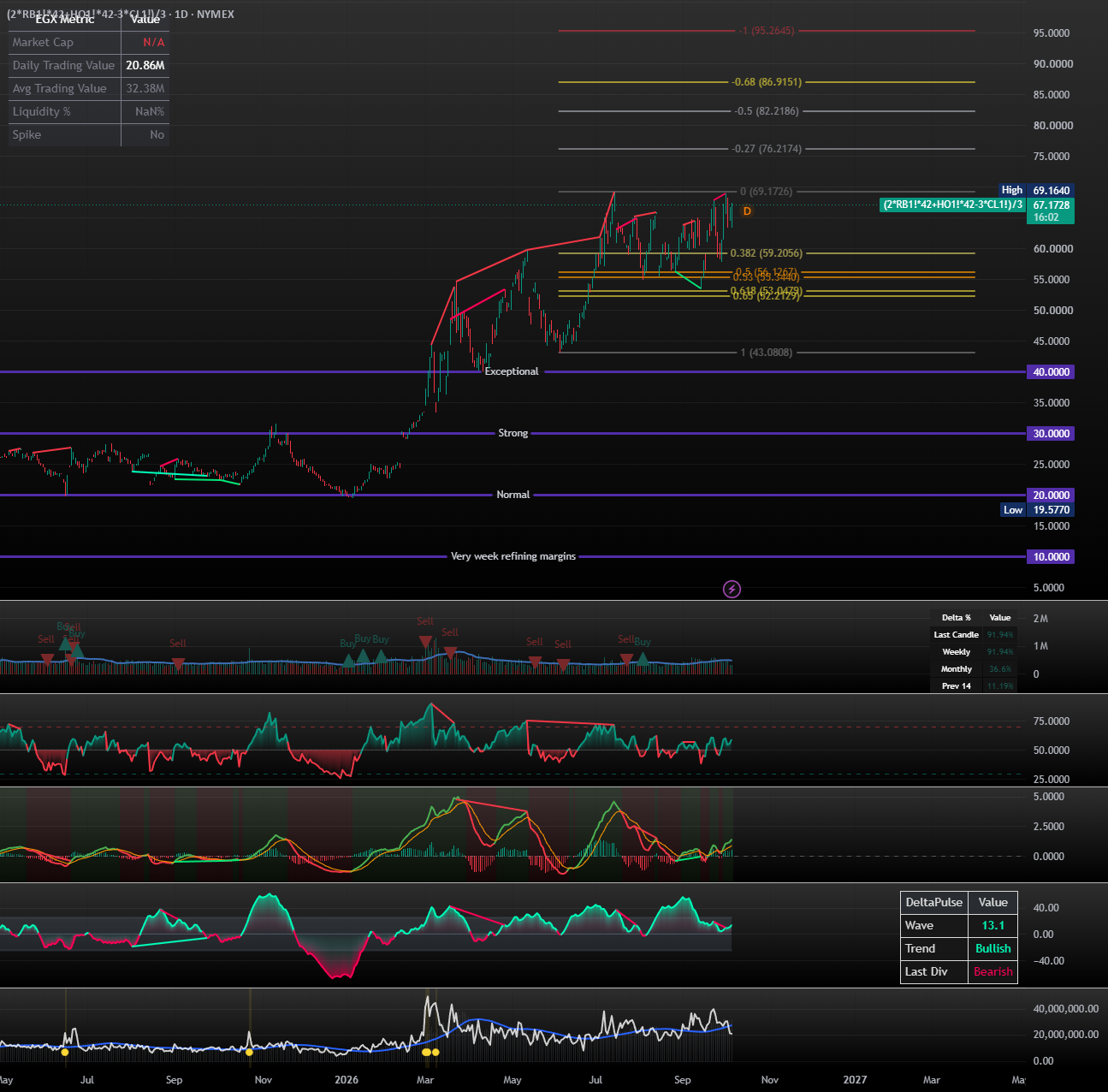Click the Bullish trend value
Screen dimensions: 1108x1092
pos(993,949)
